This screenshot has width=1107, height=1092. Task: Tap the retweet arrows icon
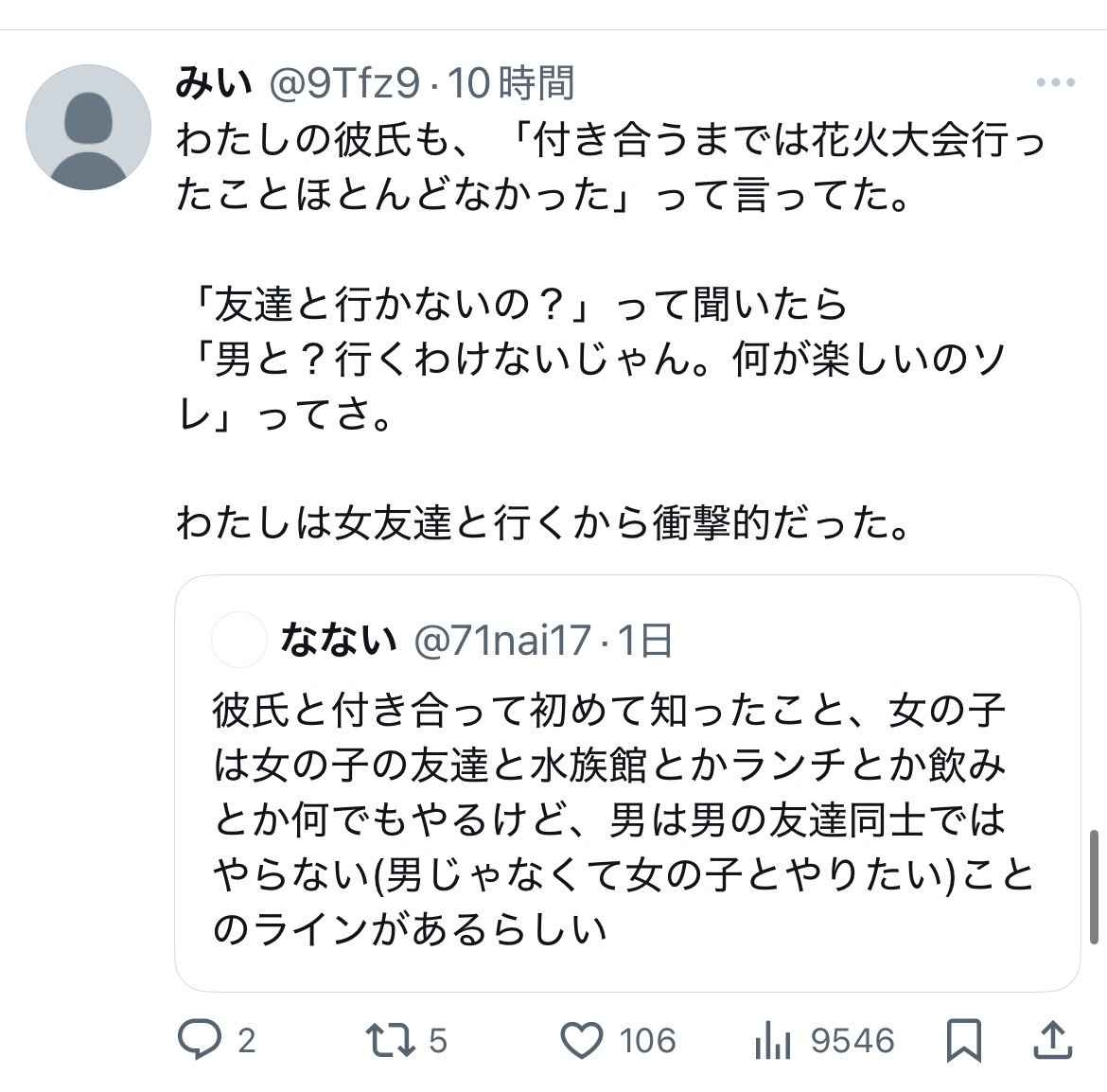(x=390, y=1041)
